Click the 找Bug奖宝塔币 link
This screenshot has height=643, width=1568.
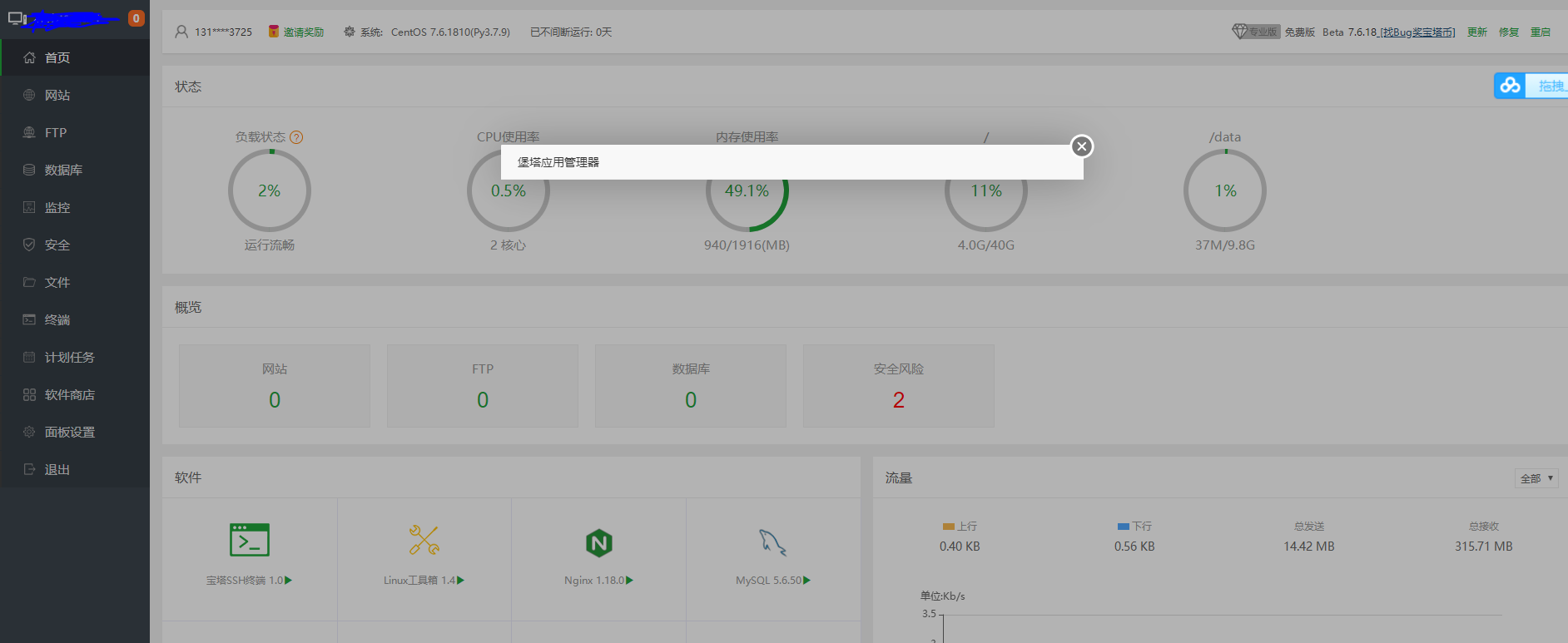click(x=1417, y=32)
